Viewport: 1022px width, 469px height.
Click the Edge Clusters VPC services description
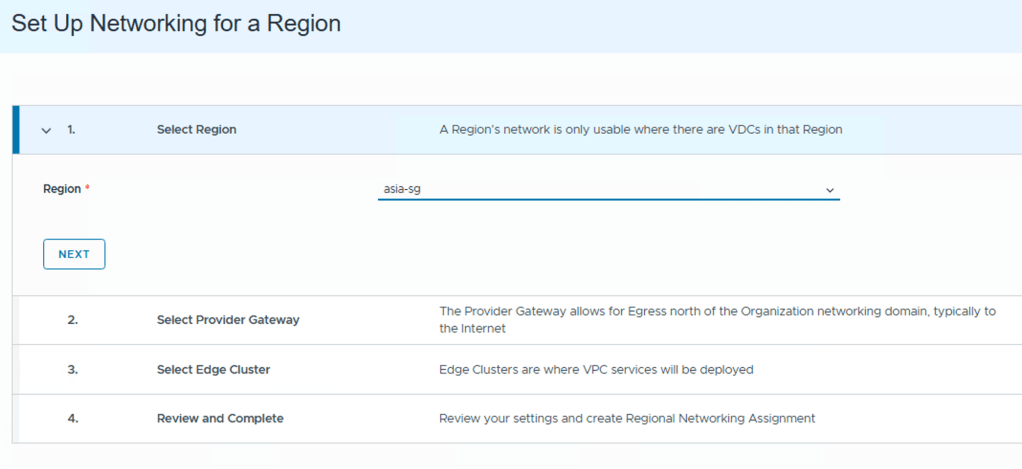click(x=596, y=369)
